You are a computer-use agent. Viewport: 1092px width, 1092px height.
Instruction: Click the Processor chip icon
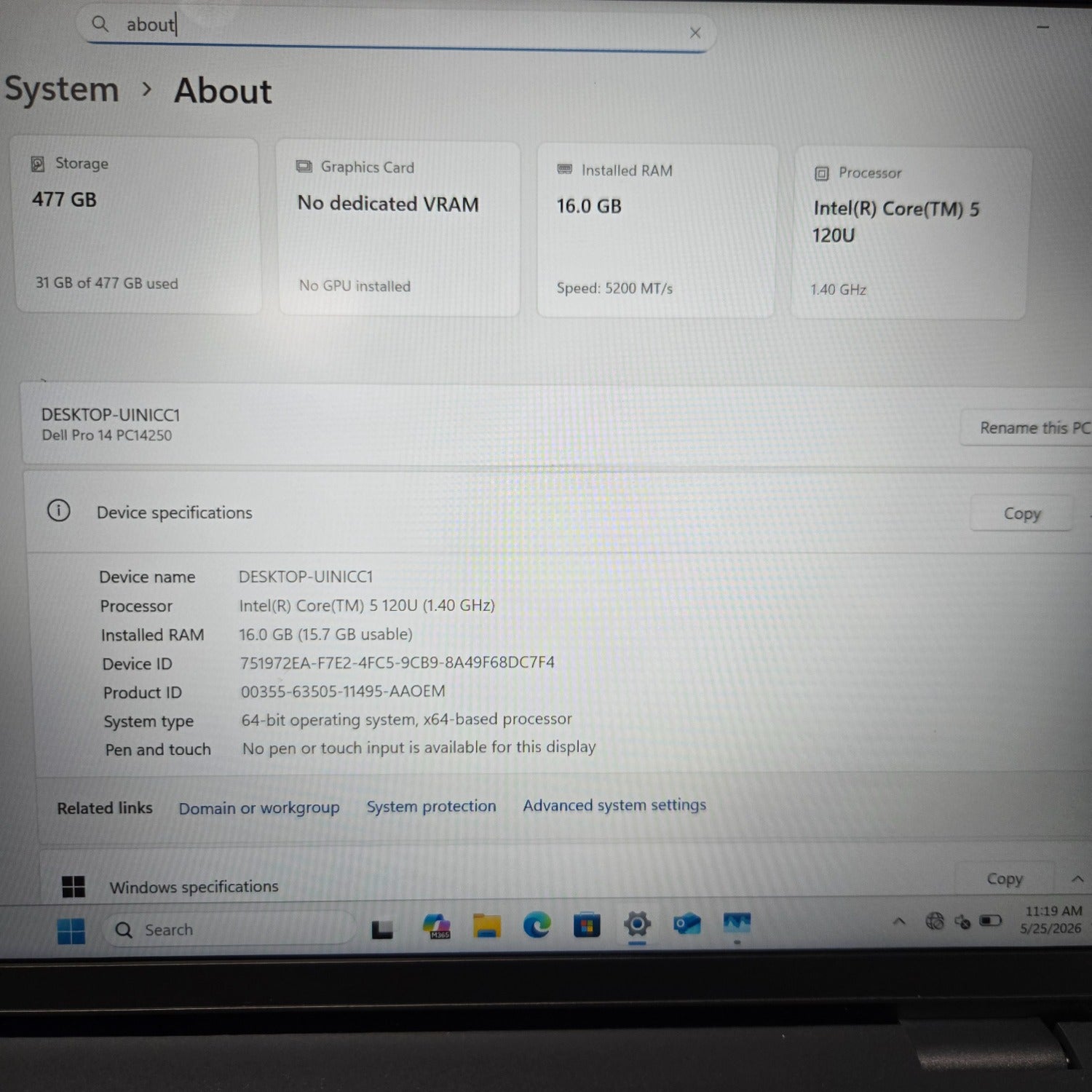[822, 173]
